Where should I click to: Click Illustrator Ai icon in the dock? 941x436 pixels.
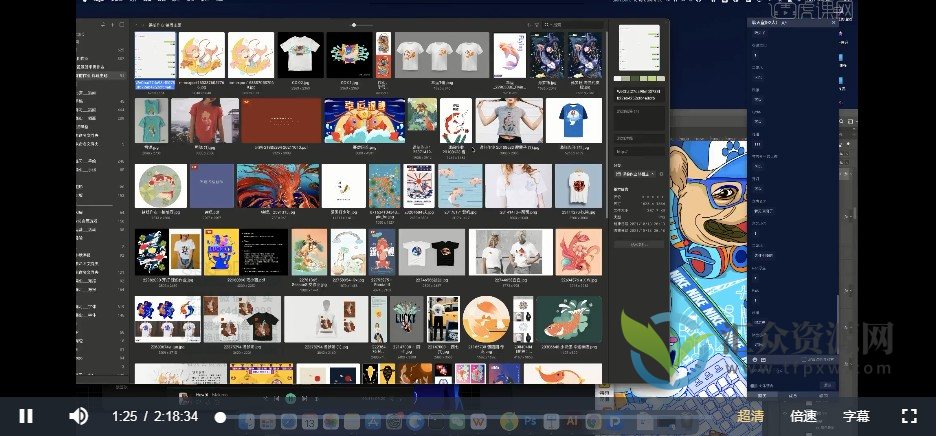[572, 422]
